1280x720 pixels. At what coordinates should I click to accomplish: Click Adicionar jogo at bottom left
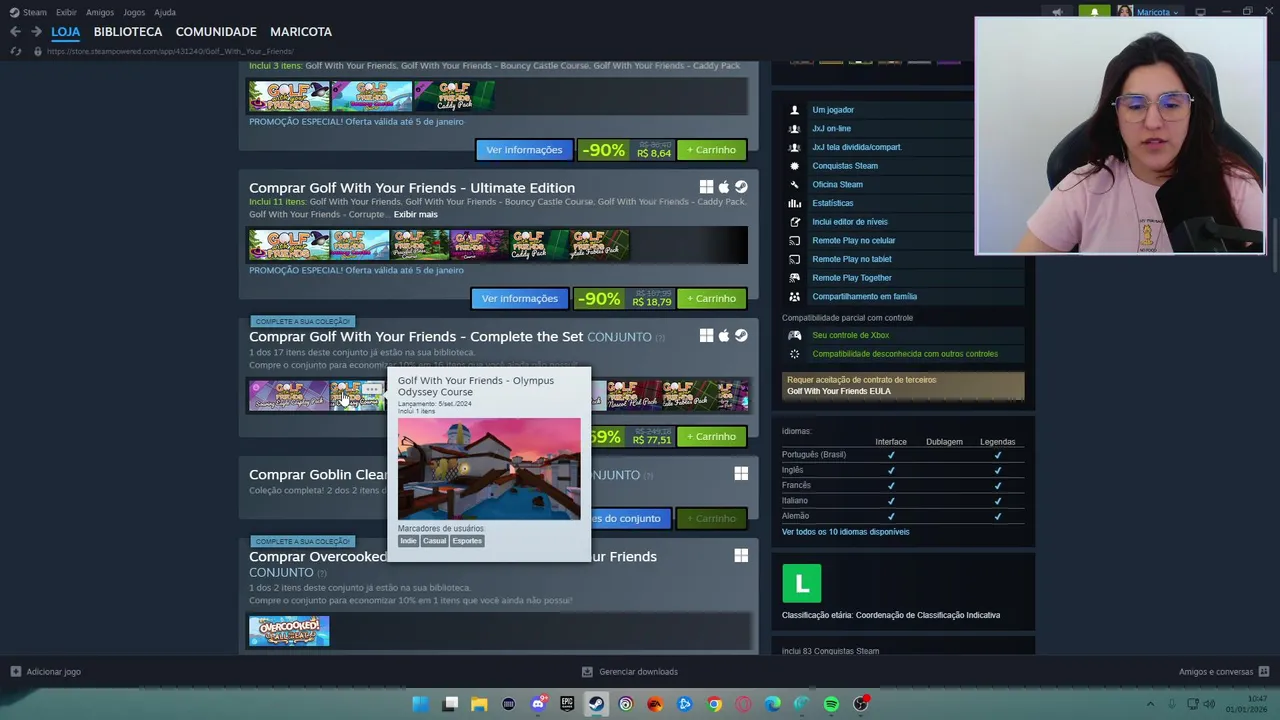click(x=45, y=672)
